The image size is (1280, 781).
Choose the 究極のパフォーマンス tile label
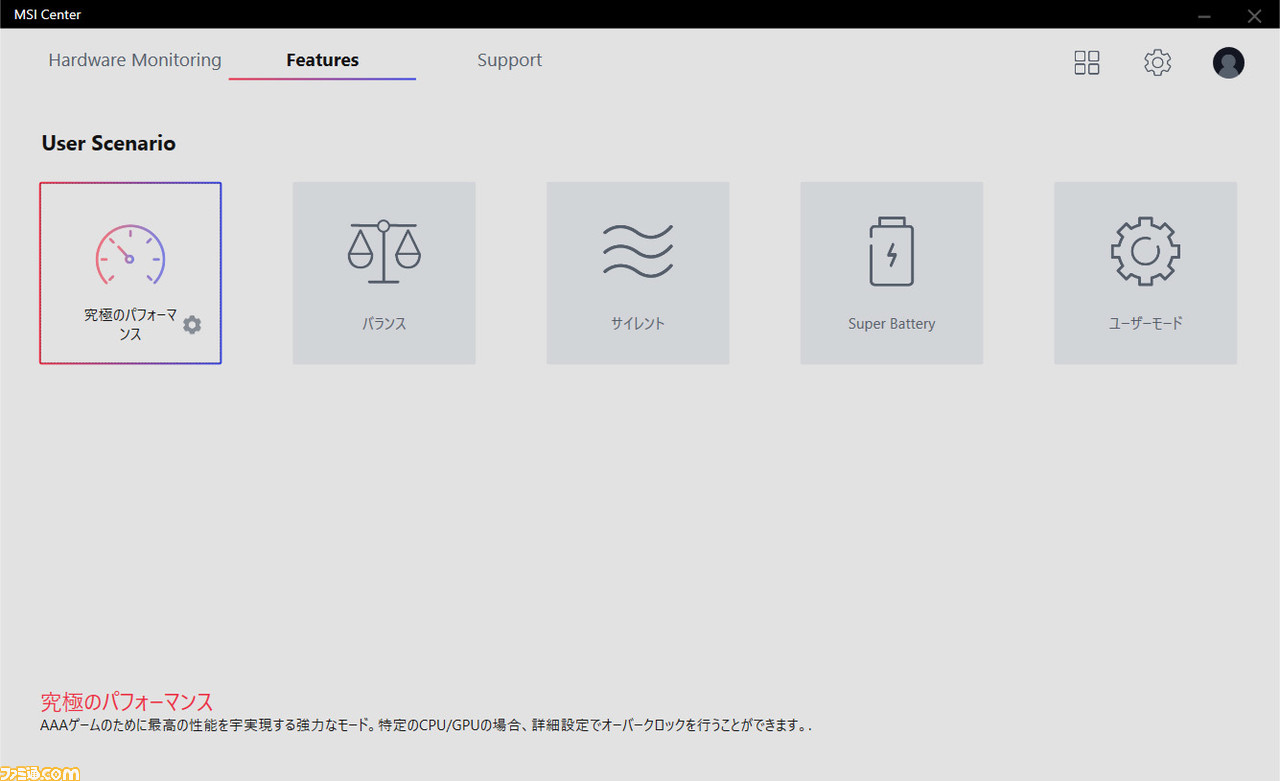(130, 325)
